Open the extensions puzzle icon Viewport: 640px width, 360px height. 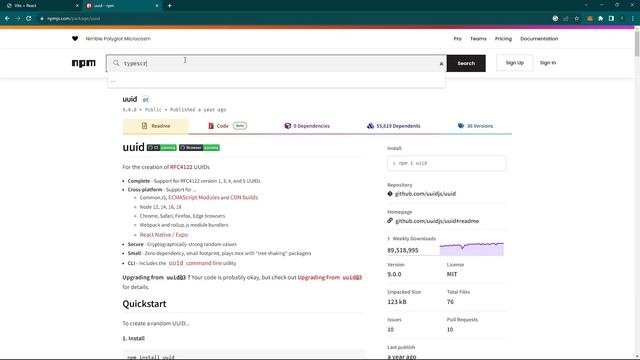pyautogui.click(x=600, y=18)
